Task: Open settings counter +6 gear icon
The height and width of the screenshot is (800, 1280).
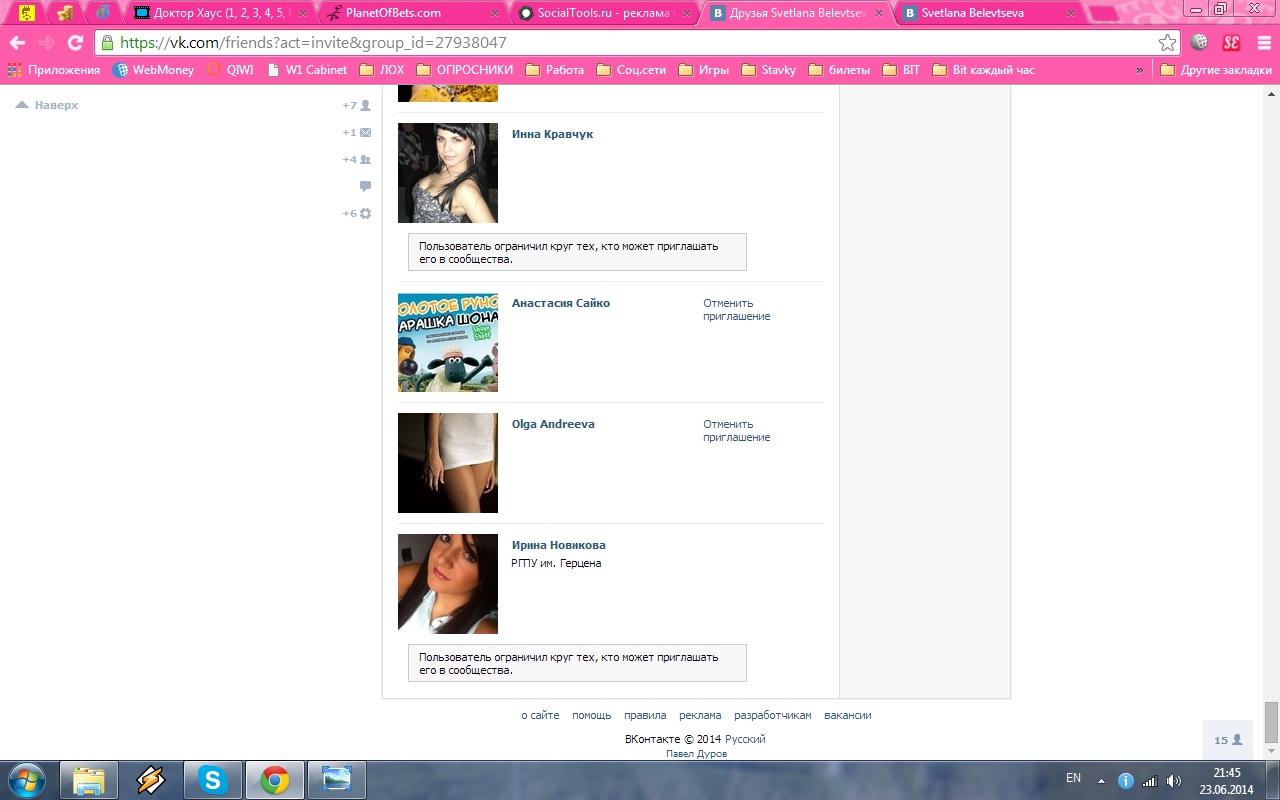Action: click(357, 213)
